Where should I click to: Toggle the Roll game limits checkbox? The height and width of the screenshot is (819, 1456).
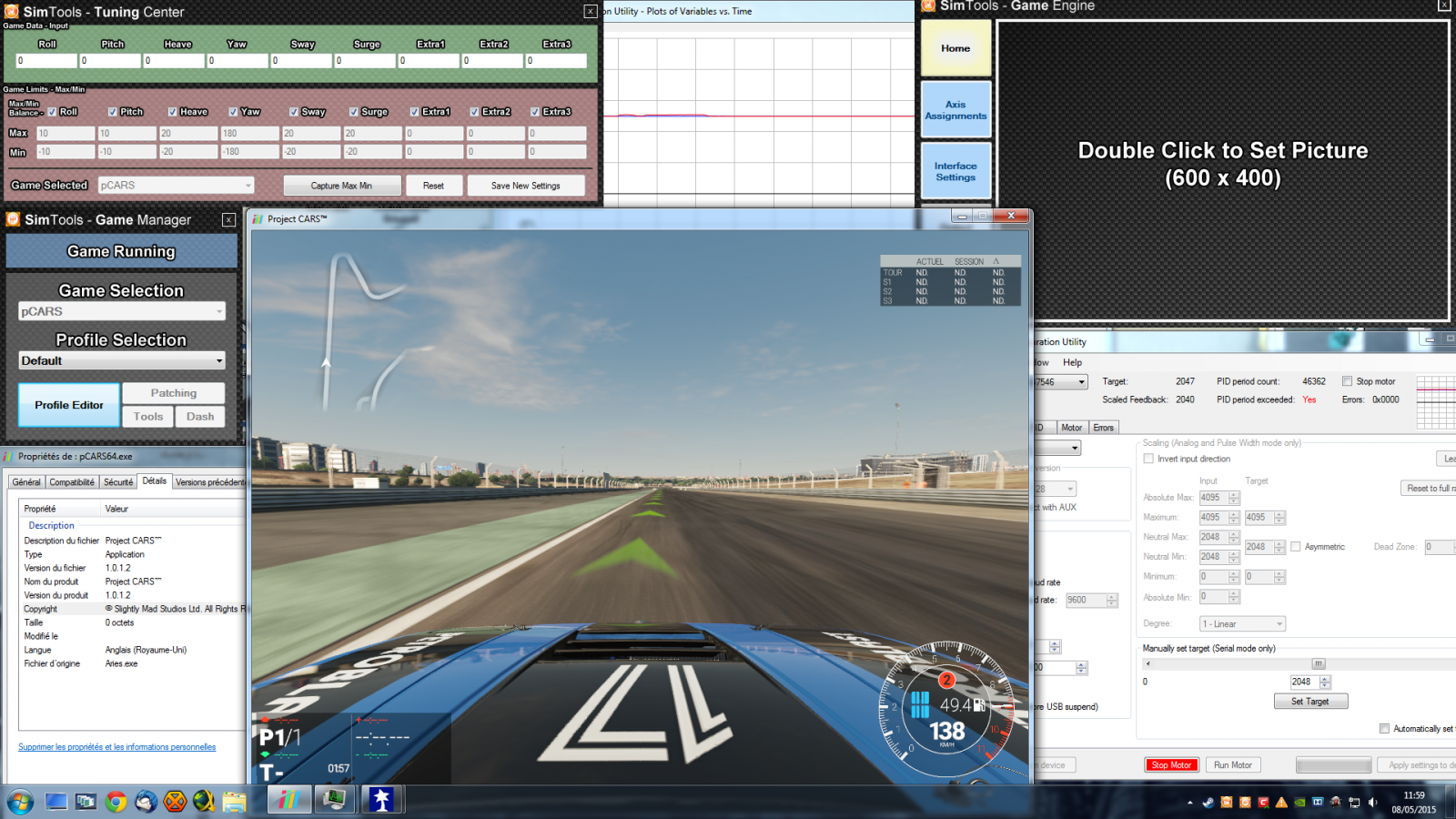tap(53, 112)
